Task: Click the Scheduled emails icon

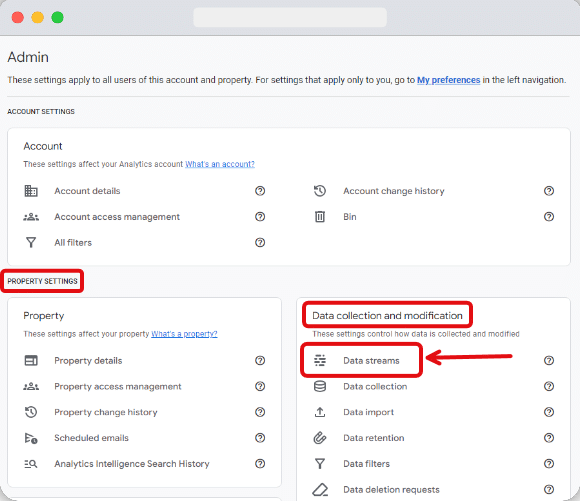Action: [31, 438]
